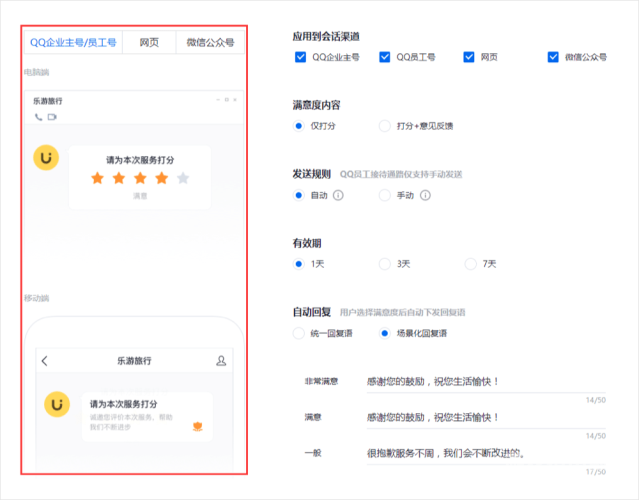Click the fifth gray rating star
Viewport: 639px width, 500px height.
[183, 178]
